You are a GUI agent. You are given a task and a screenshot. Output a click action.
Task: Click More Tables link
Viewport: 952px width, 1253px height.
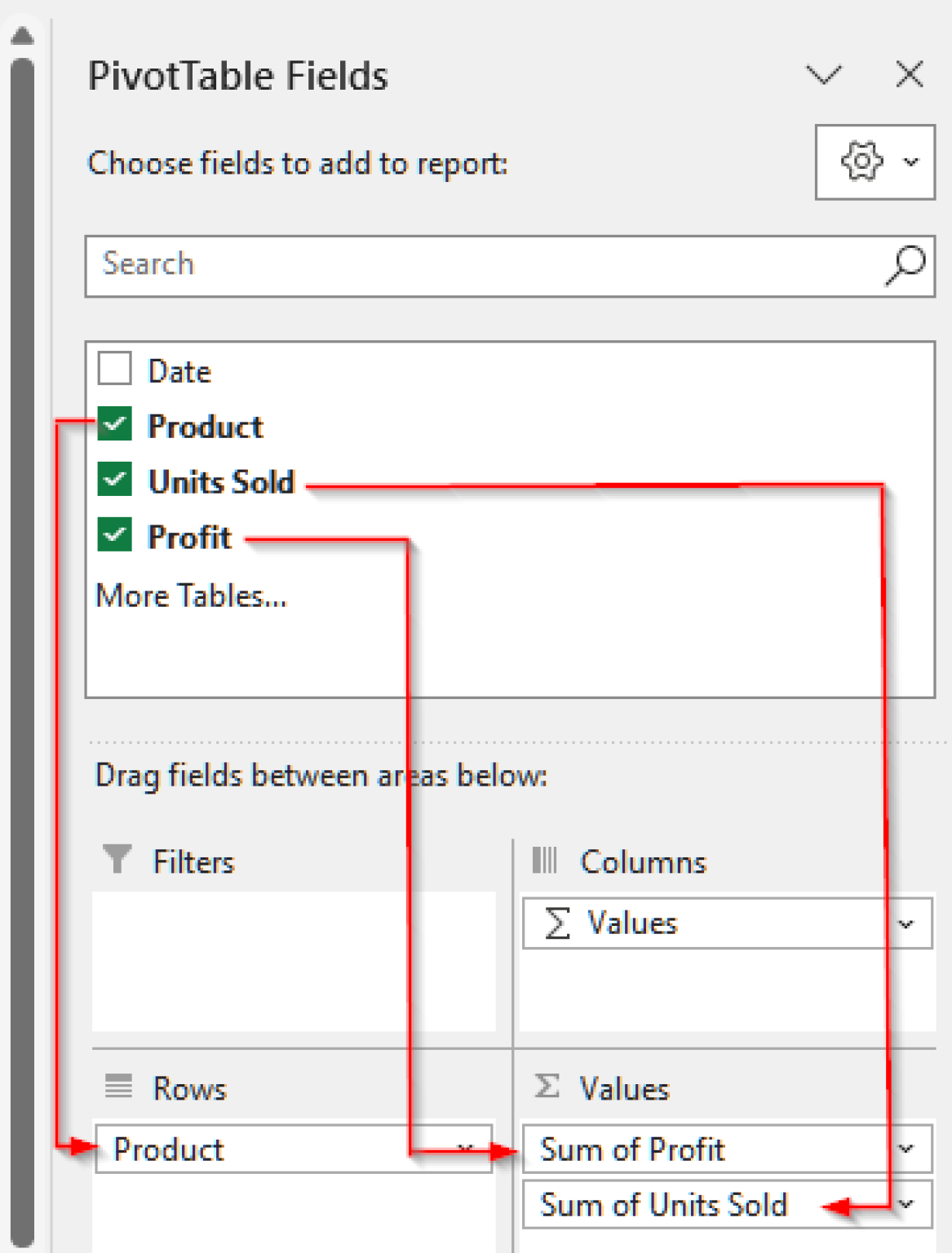point(192,596)
